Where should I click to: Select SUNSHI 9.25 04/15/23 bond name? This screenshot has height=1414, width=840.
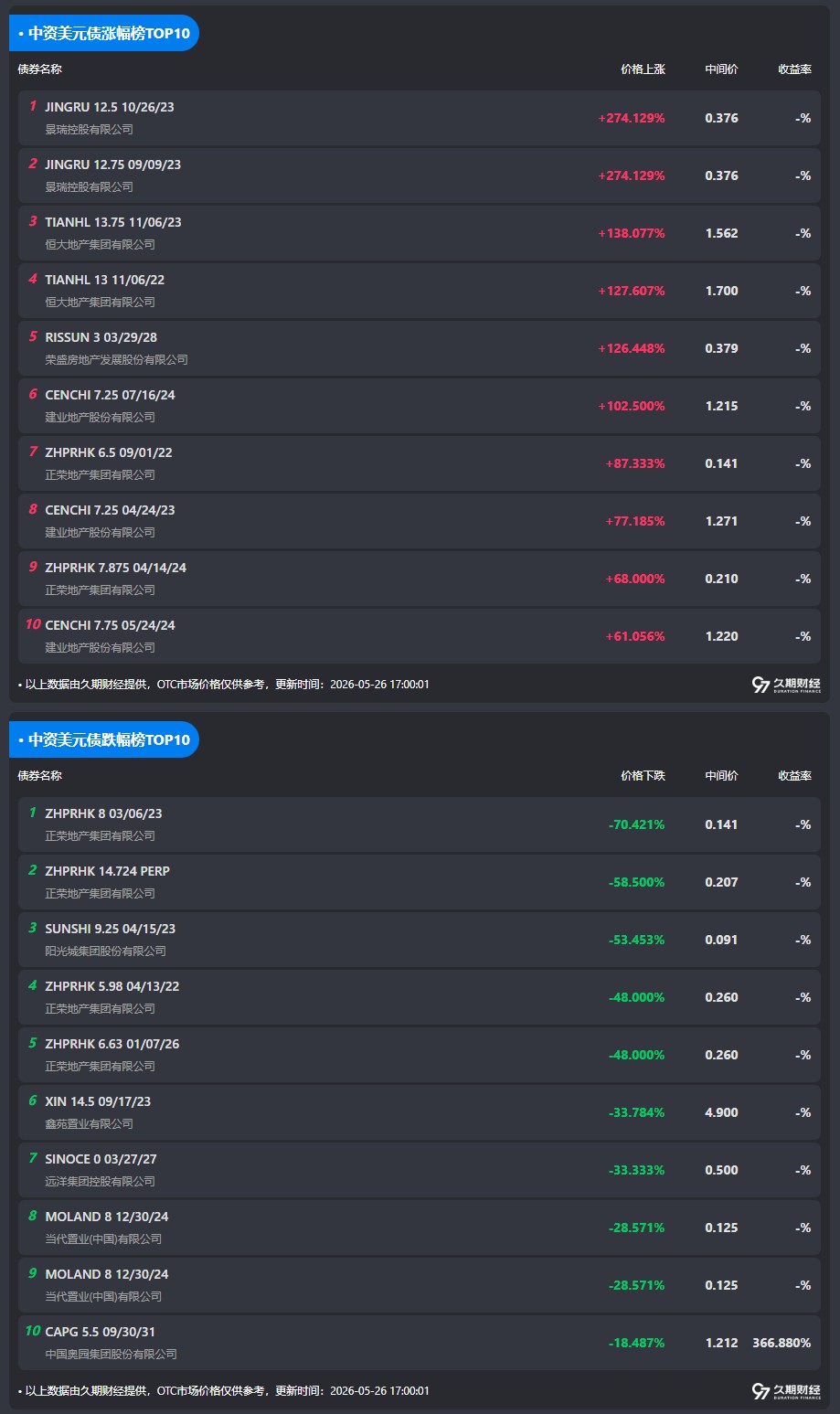click(x=111, y=929)
